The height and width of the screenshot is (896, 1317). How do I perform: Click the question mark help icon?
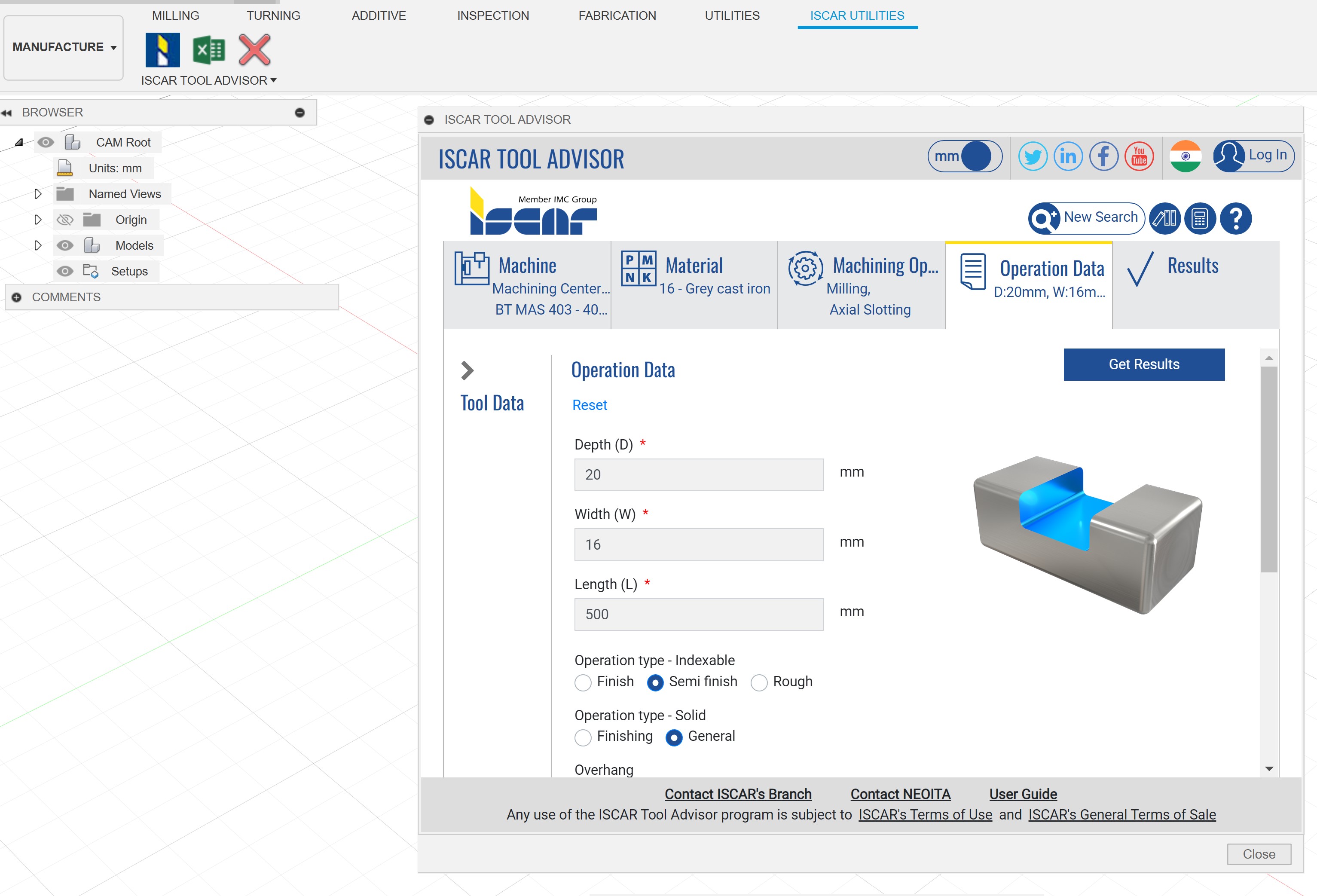coord(1235,218)
